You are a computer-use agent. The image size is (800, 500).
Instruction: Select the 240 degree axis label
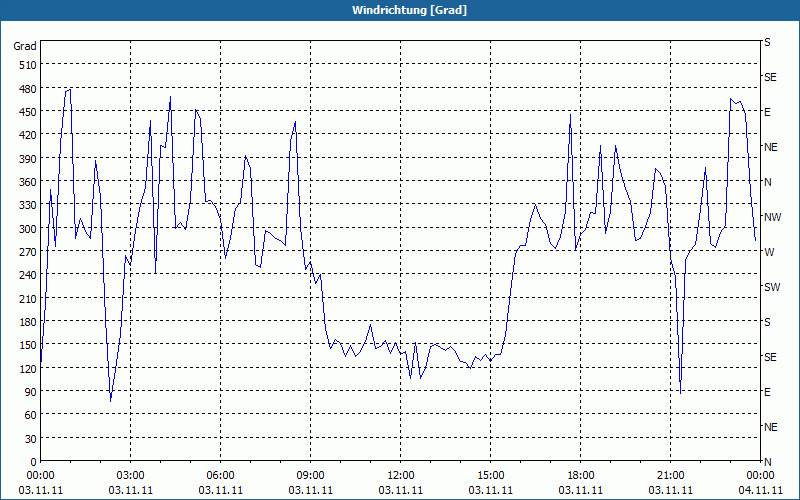pos(28,275)
